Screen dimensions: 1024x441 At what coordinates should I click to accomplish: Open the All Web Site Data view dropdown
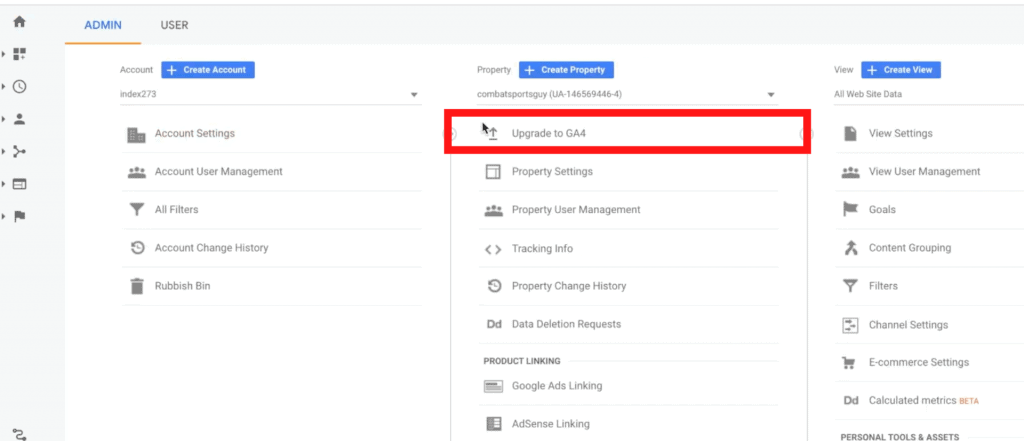[929, 95]
